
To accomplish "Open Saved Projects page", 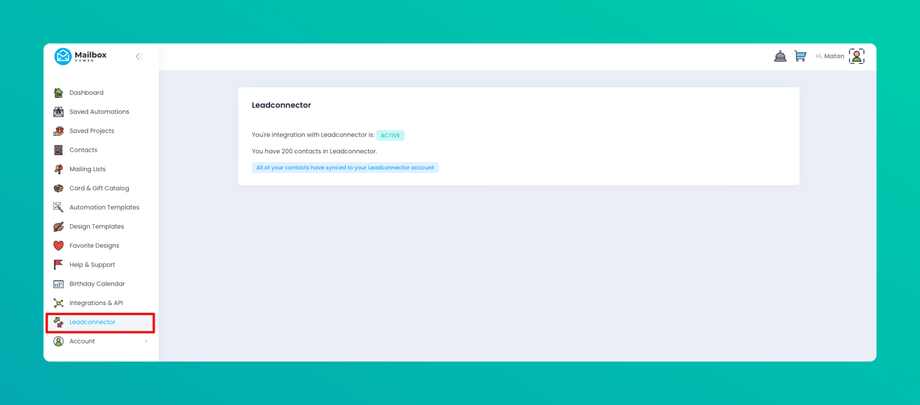I will pyautogui.click(x=92, y=131).
